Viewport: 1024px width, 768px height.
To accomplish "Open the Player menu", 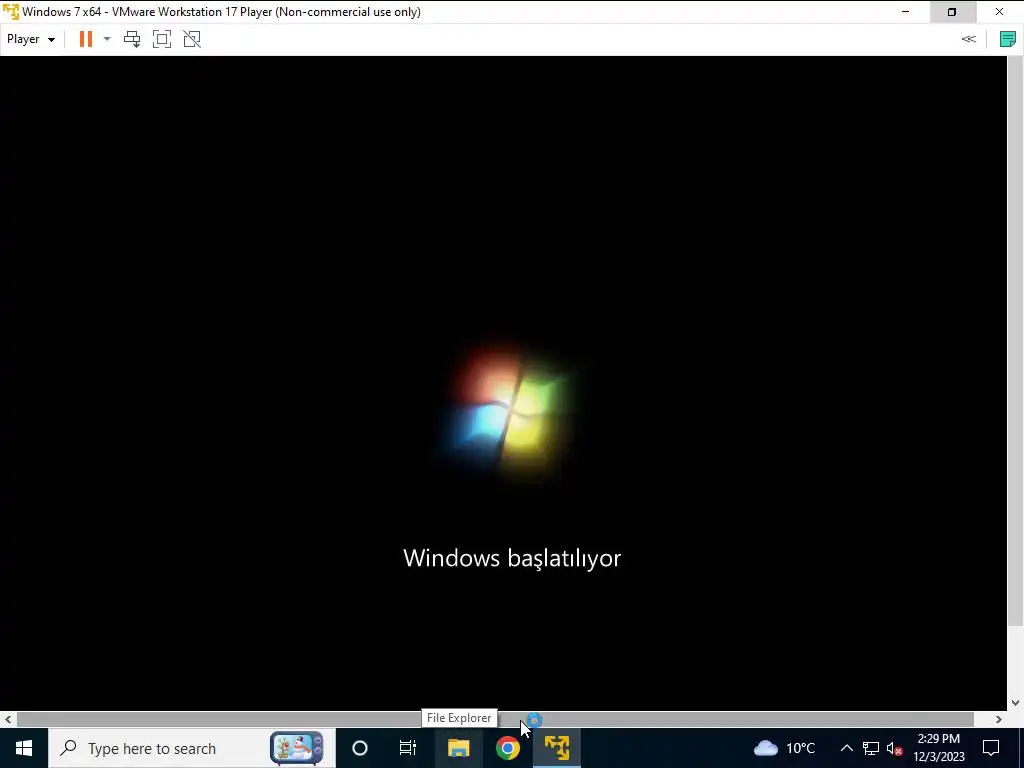I will click(x=31, y=39).
